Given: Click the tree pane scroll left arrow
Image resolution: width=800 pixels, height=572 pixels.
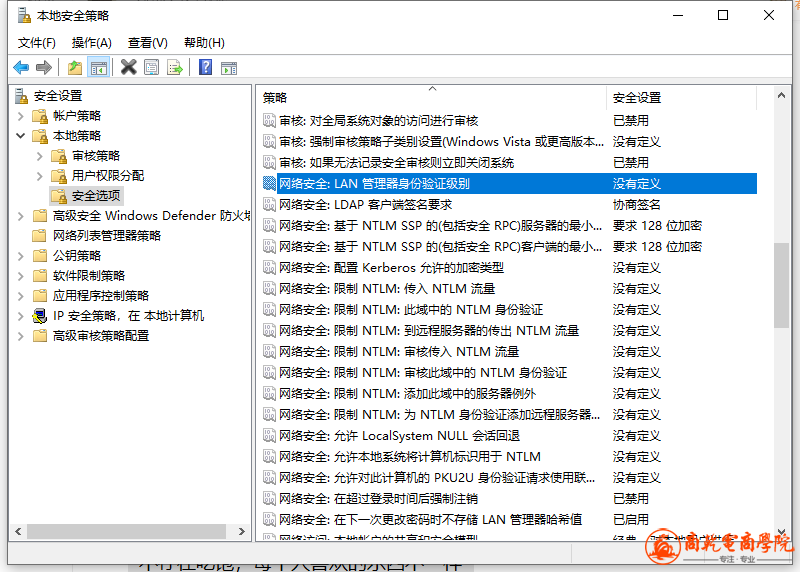Looking at the screenshot, I should click(18, 531).
